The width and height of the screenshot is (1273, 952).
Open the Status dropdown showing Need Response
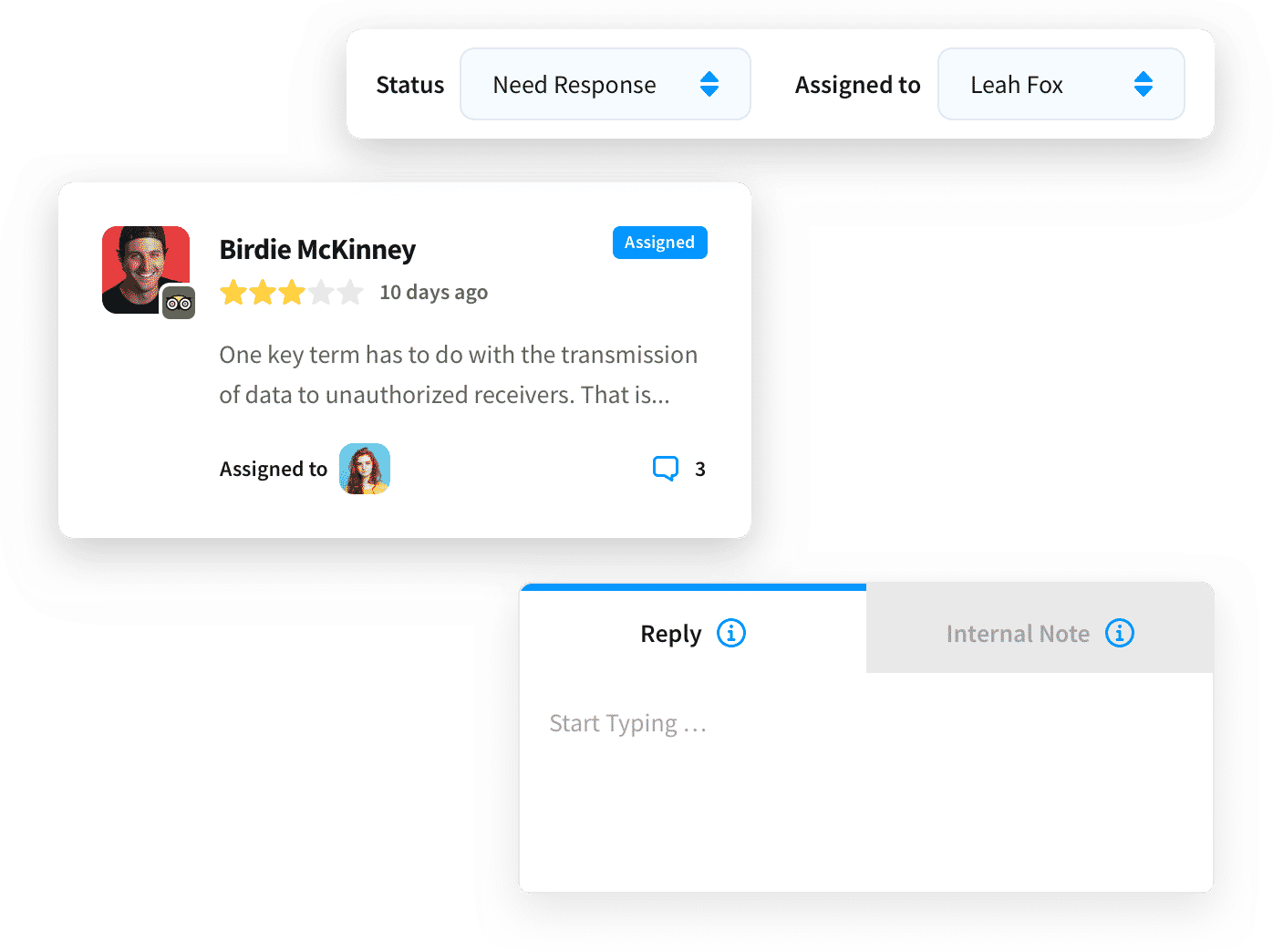[605, 84]
